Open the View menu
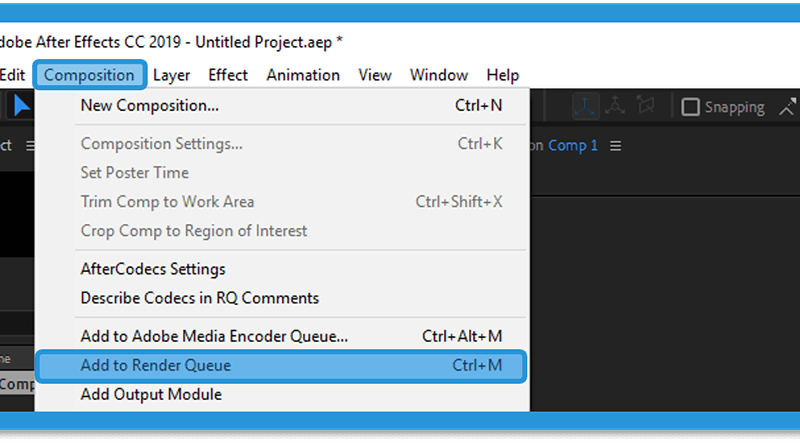 375,75
